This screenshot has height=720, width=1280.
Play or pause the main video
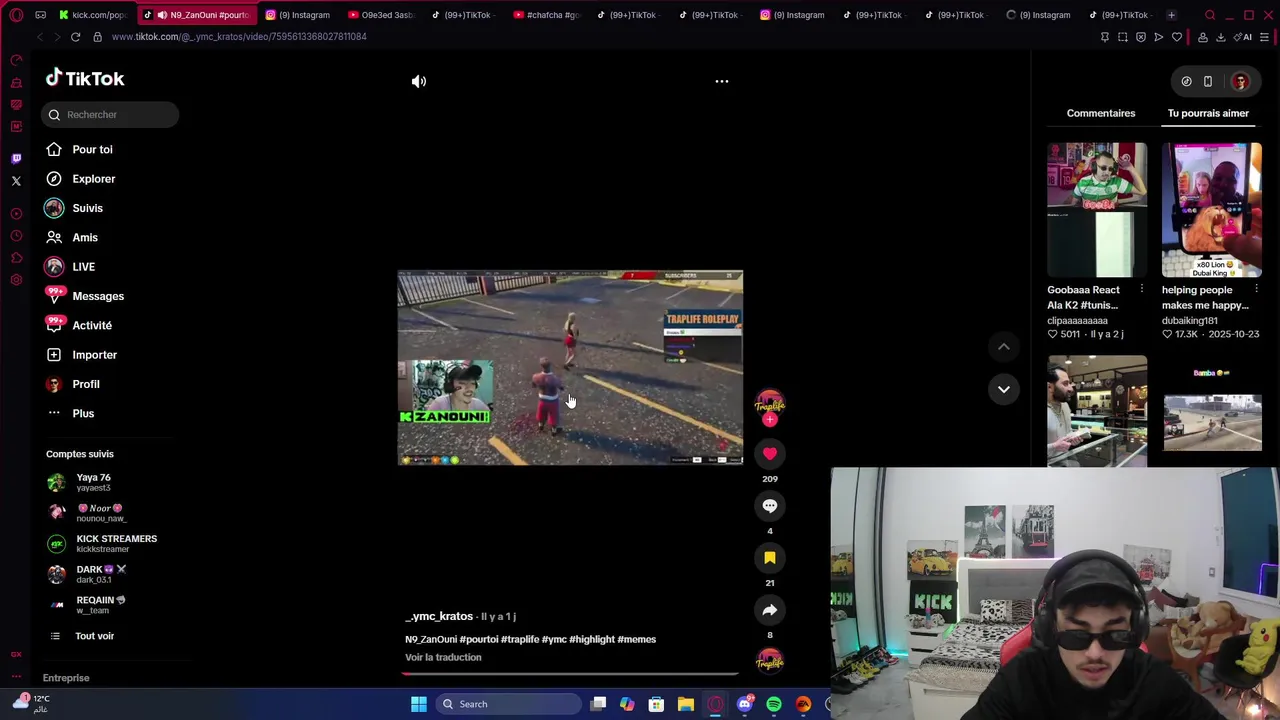tap(570, 367)
